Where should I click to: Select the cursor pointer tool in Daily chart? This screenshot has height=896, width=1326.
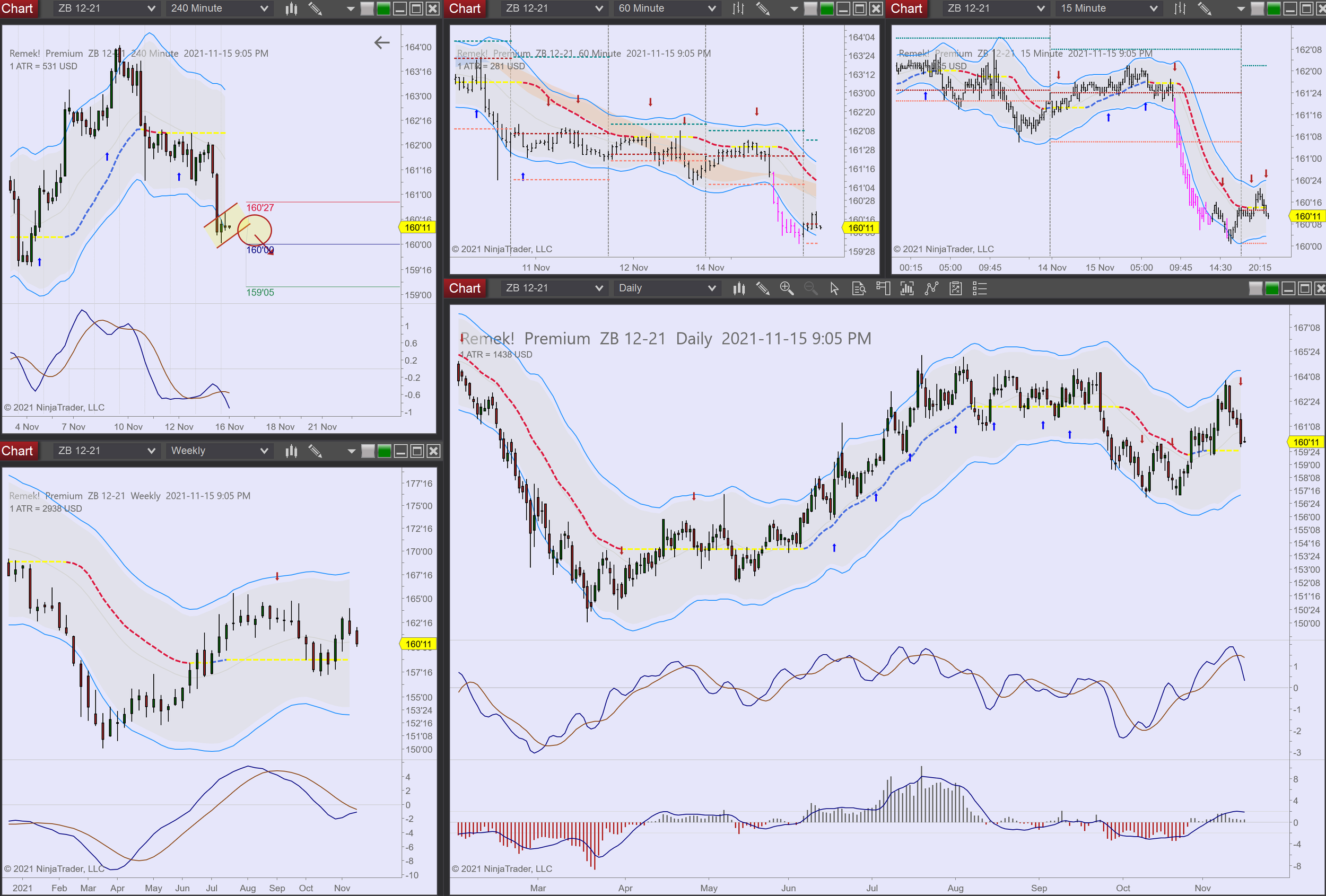(834, 288)
